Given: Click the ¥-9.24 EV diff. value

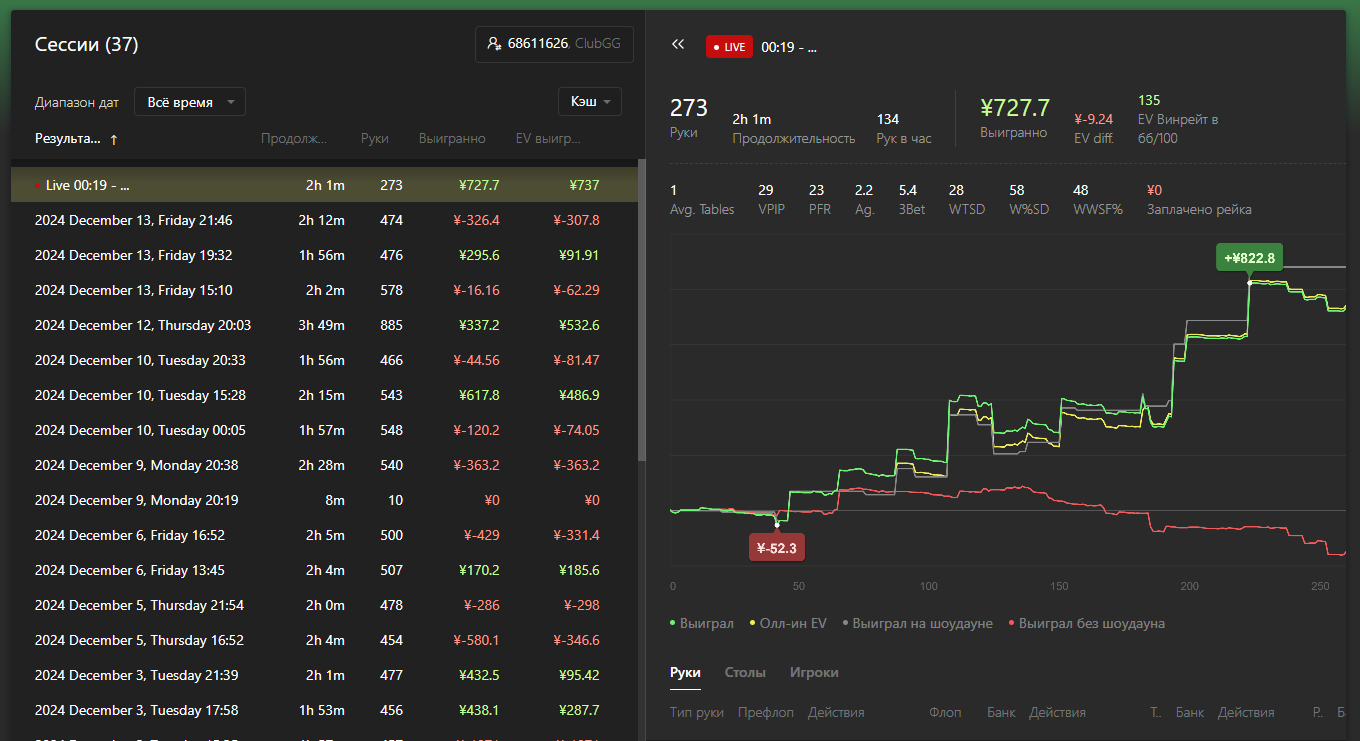Looking at the screenshot, I should pyautogui.click(x=1093, y=118).
